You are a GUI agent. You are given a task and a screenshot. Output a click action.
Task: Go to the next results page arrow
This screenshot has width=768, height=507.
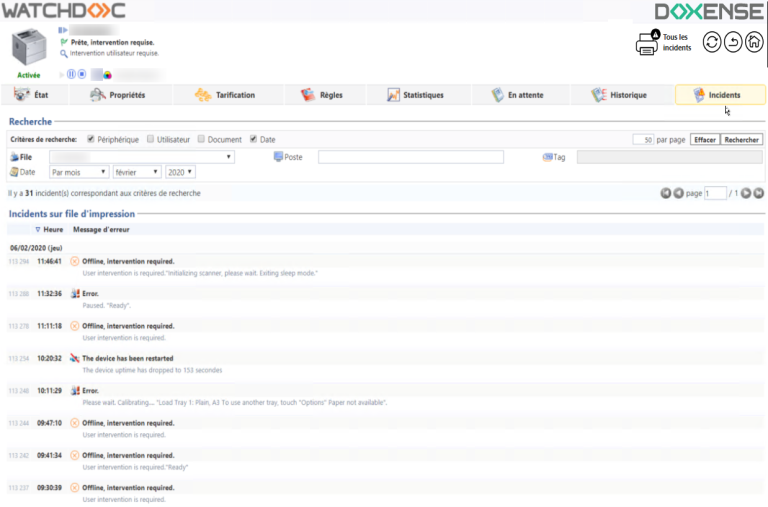click(746, 193)
